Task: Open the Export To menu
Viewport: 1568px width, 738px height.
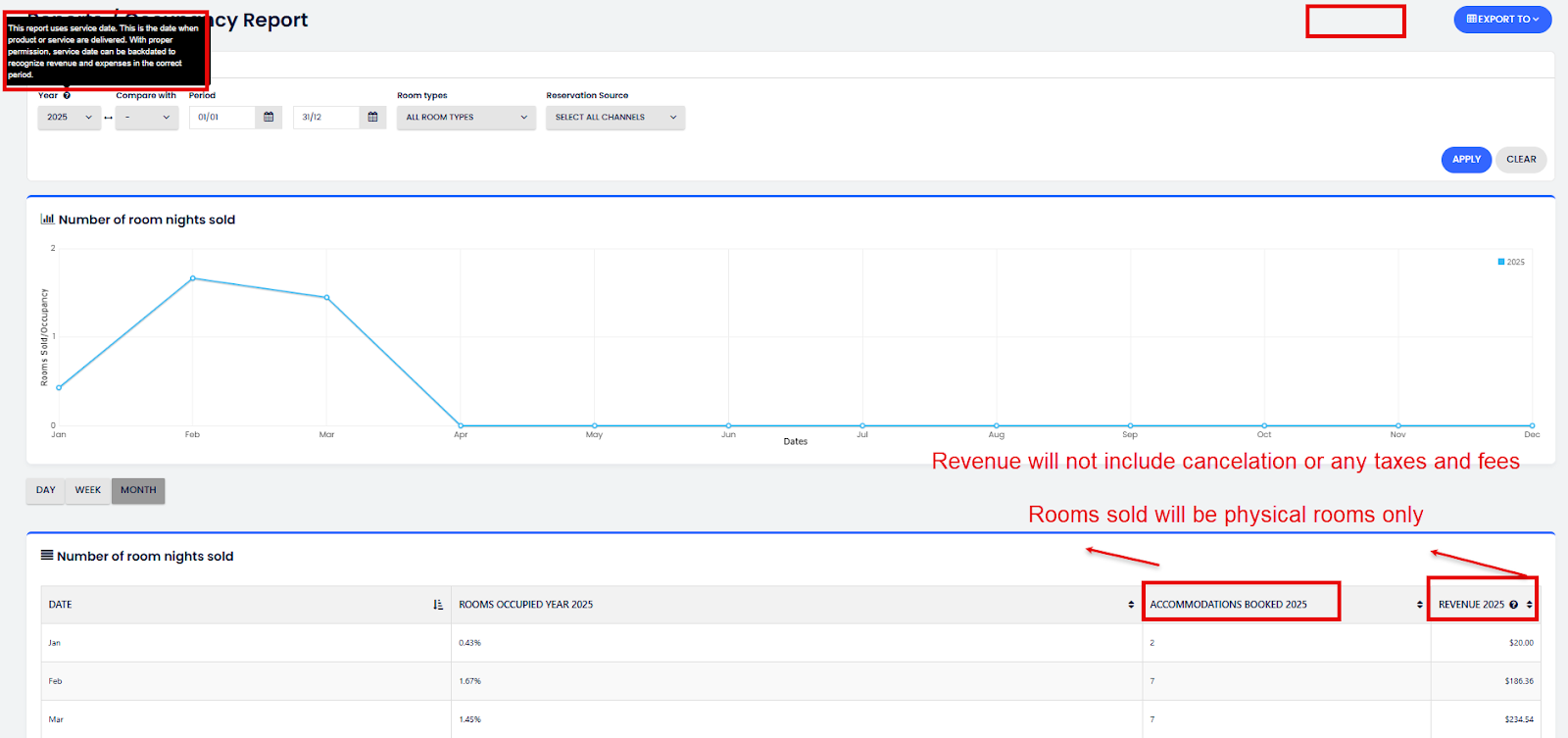Action: tap(1501, 20)
